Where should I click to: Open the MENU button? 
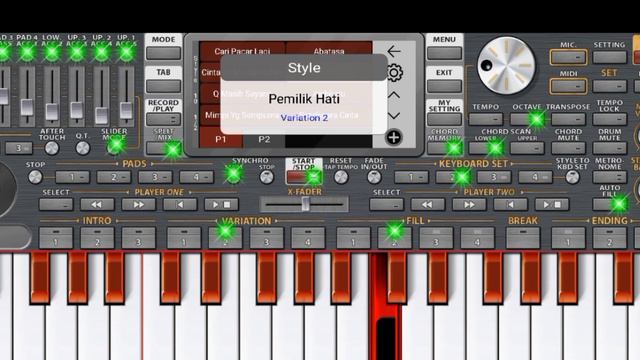444,53
